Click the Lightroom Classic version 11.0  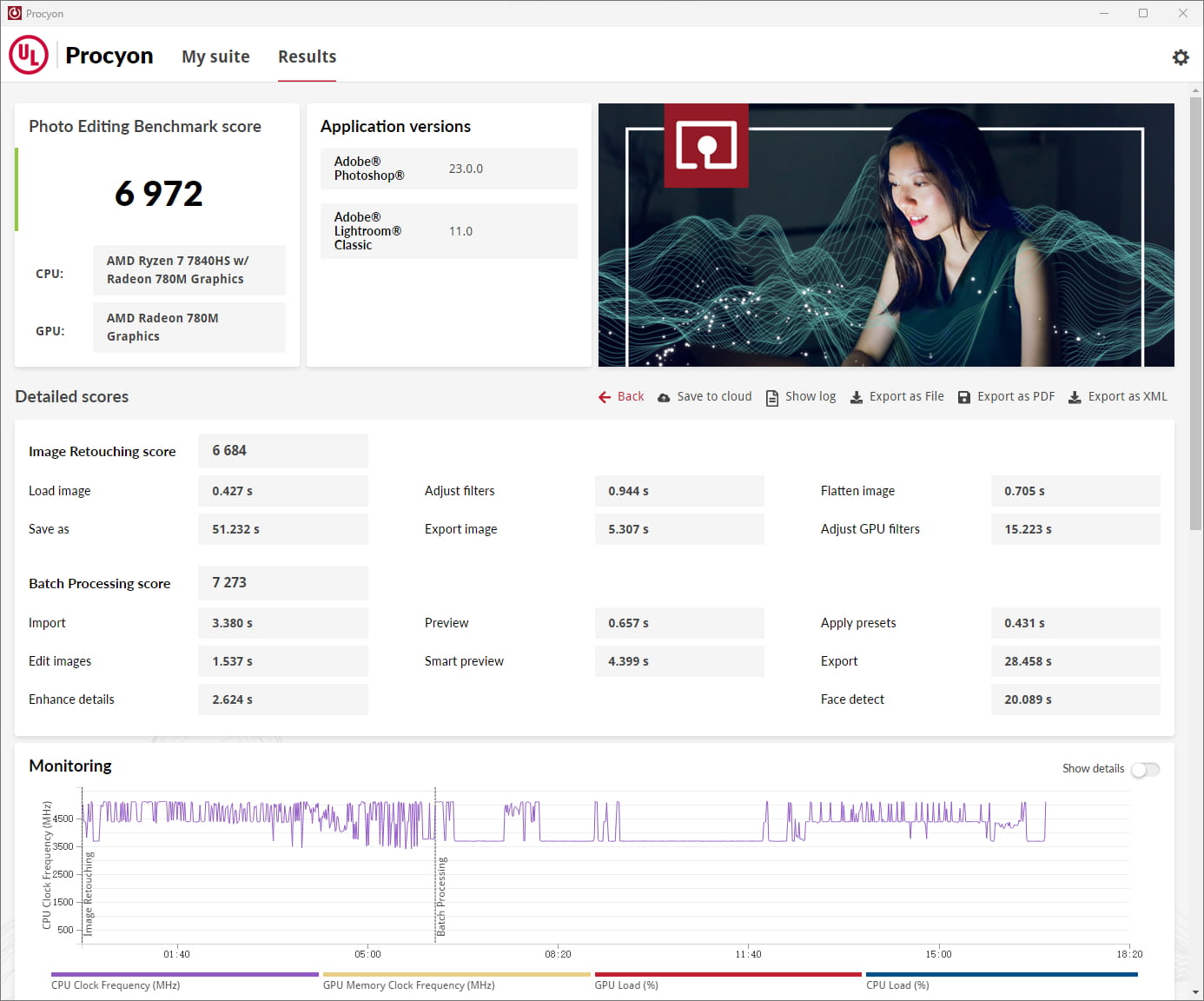(x=460, y=231)
